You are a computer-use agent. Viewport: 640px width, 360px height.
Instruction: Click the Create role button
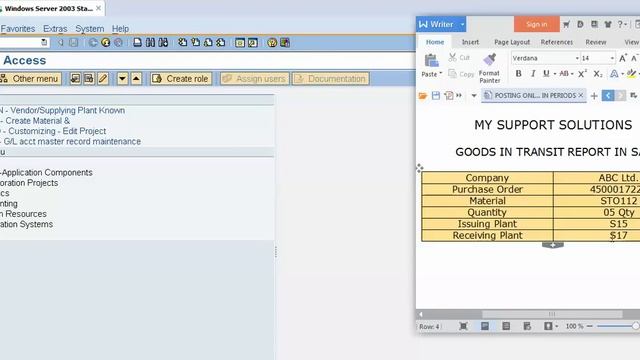pyautogui.click(x=181, y=78)
